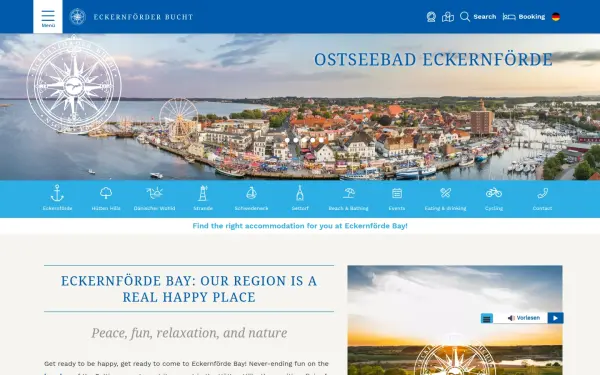Go to Eckernförder Bucht home title
The image size is (600, 375).
(143, 17)
